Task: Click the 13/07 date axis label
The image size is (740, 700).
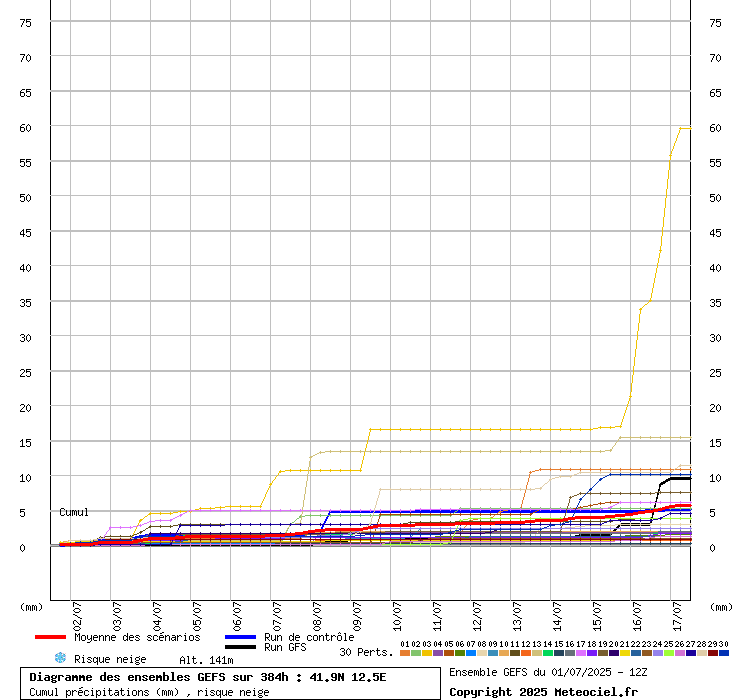Action: pos(517,616)
